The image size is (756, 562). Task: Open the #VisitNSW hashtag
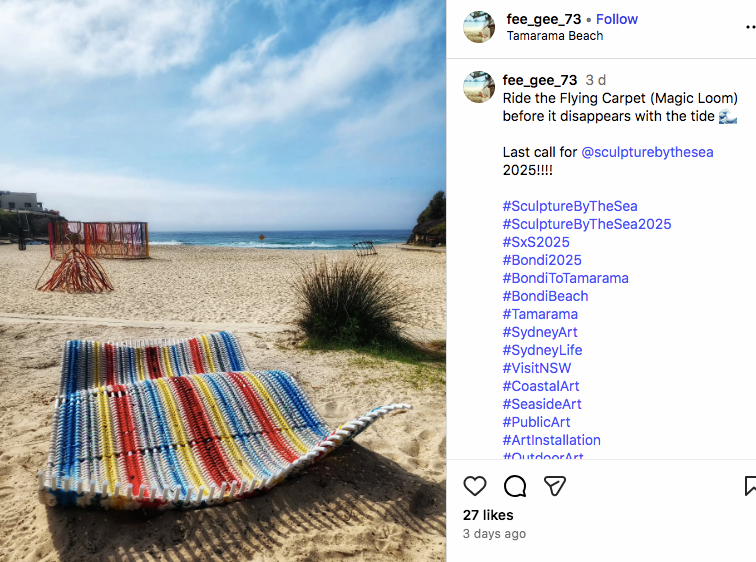(537, 368)
